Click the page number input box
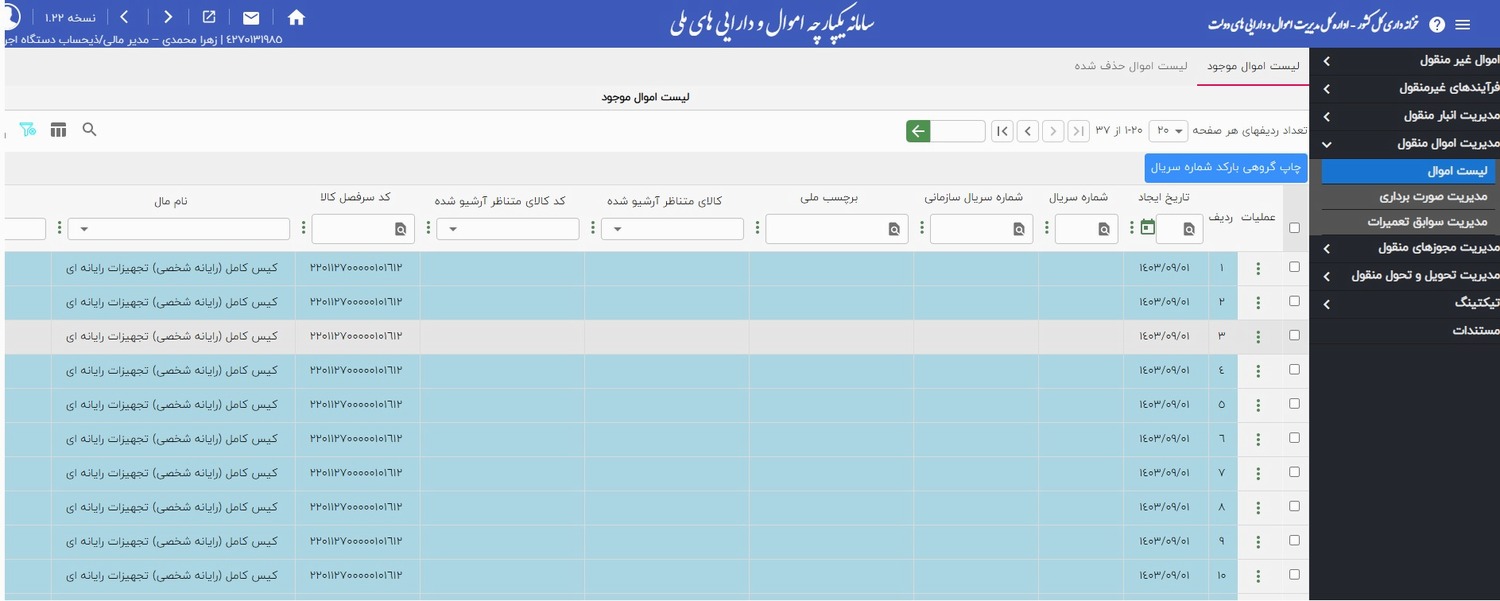This screenshot has height=601, width=1500. tap(958, 131)
